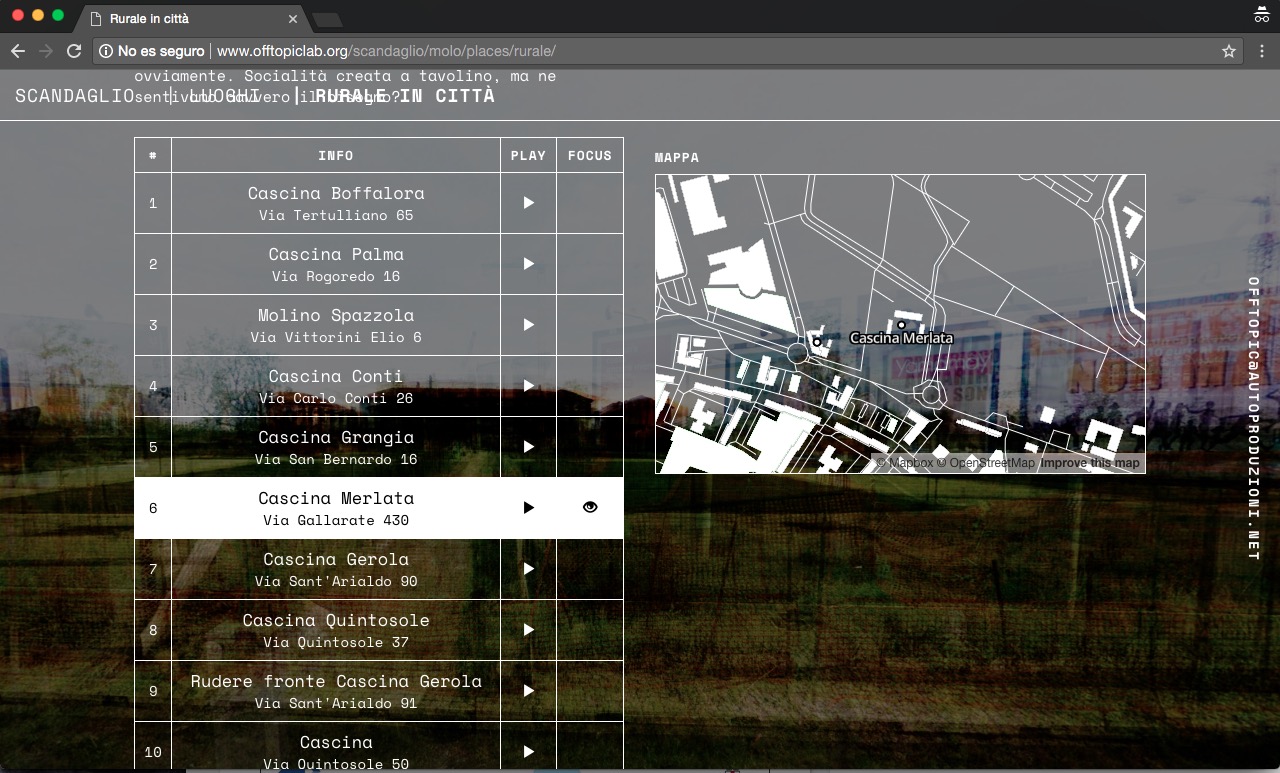Select Cascina Grangia row title

click(x=336, y=437)
